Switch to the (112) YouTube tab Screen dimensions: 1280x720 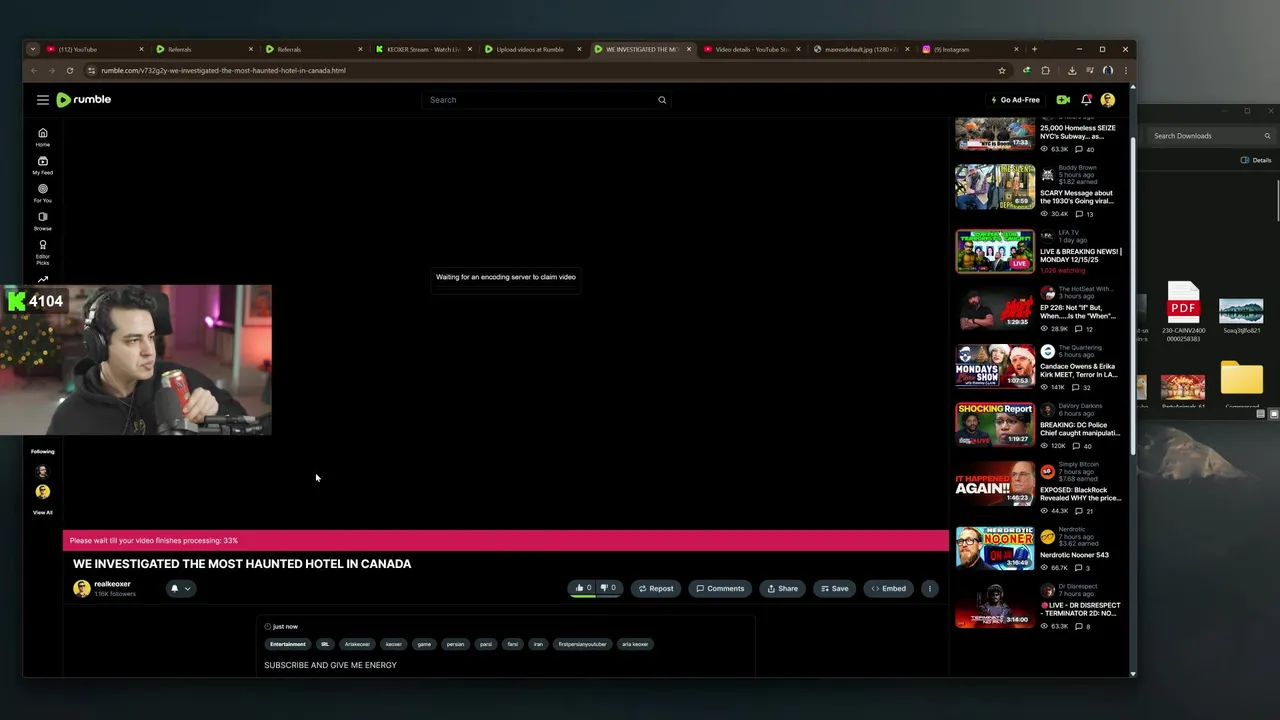click(95, 49)
